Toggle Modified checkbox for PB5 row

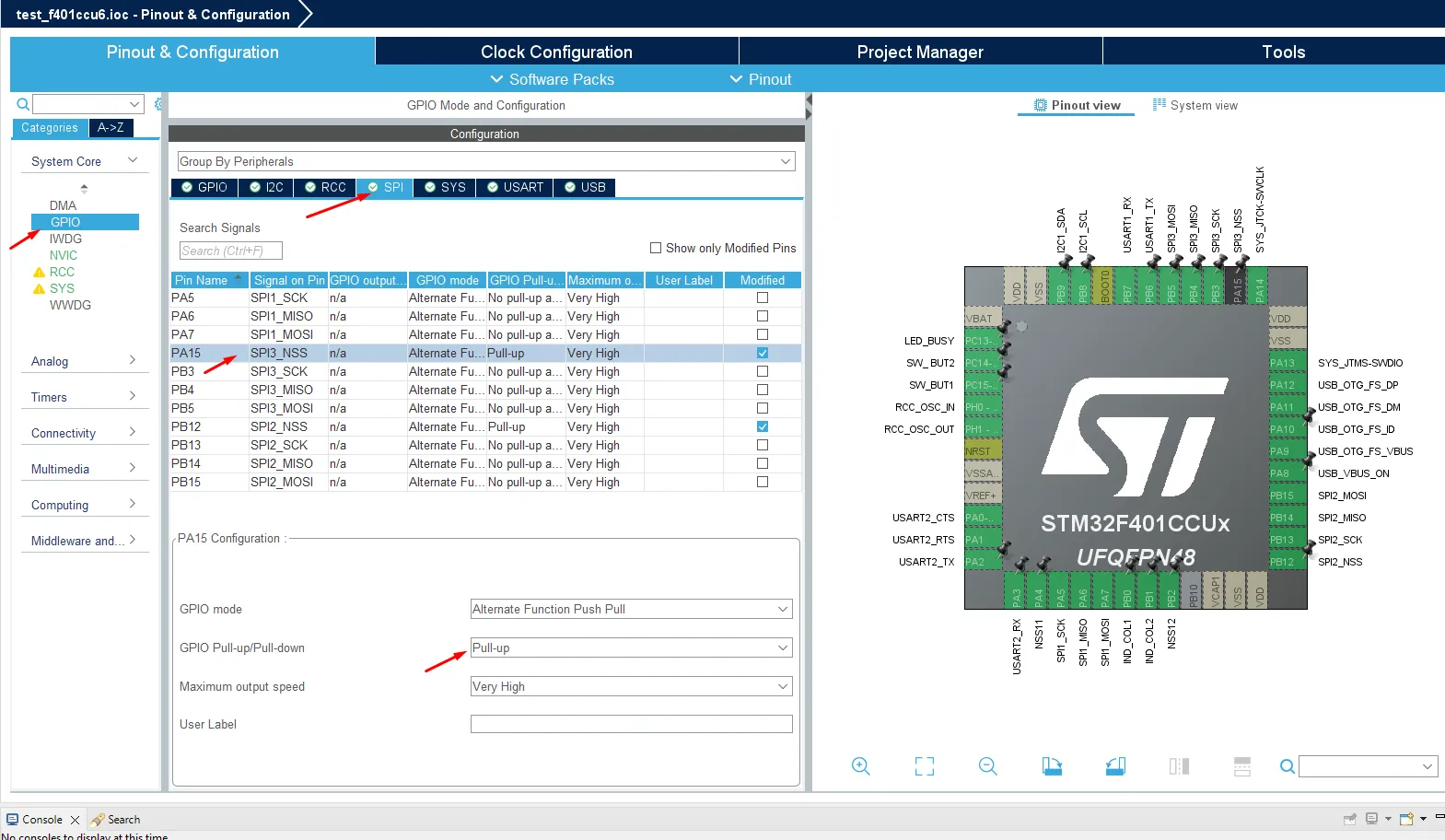coord(763,408)
